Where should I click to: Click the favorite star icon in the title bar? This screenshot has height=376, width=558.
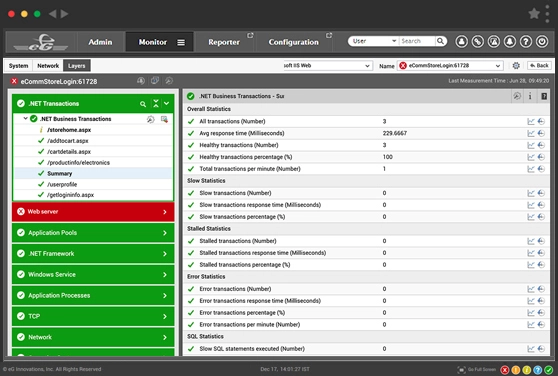[534, 14]
